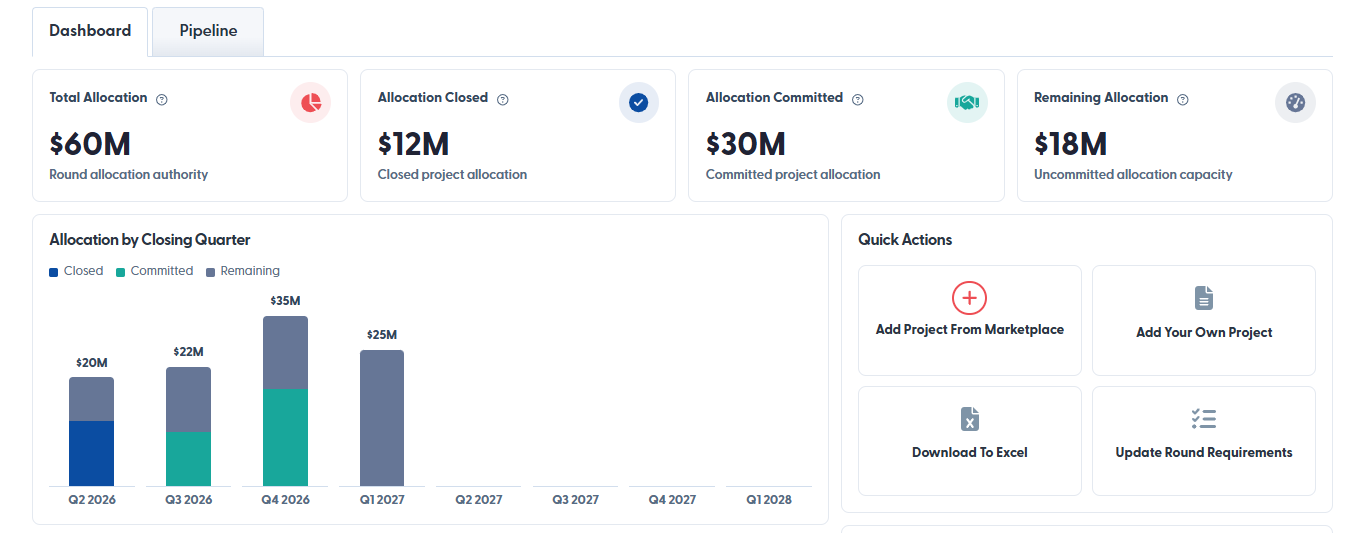Image resolution: width=1347 pixels, height=533 pixels.
Task: Click the document icon for Add Your Own Project
Action: click(x=1204, y=298)
